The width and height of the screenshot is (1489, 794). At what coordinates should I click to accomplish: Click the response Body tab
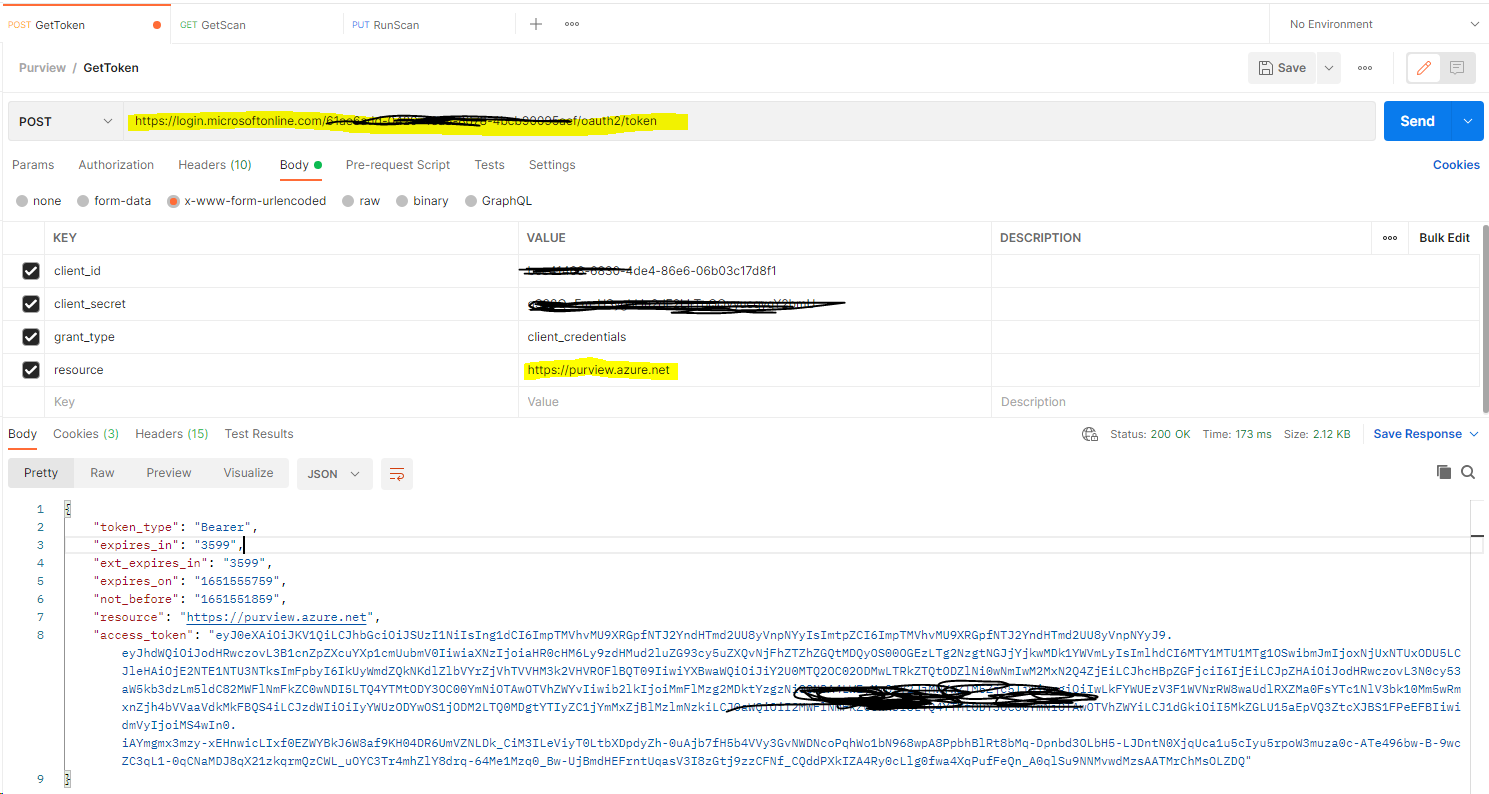pos(22,434)
